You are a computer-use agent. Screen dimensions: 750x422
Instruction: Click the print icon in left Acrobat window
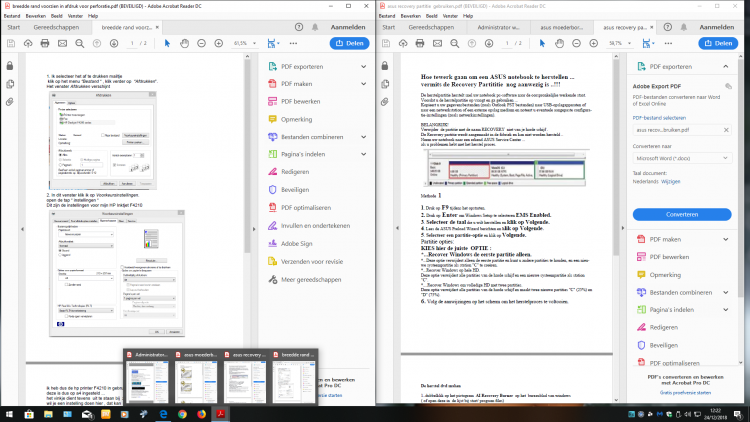click(x=45, y=44)
